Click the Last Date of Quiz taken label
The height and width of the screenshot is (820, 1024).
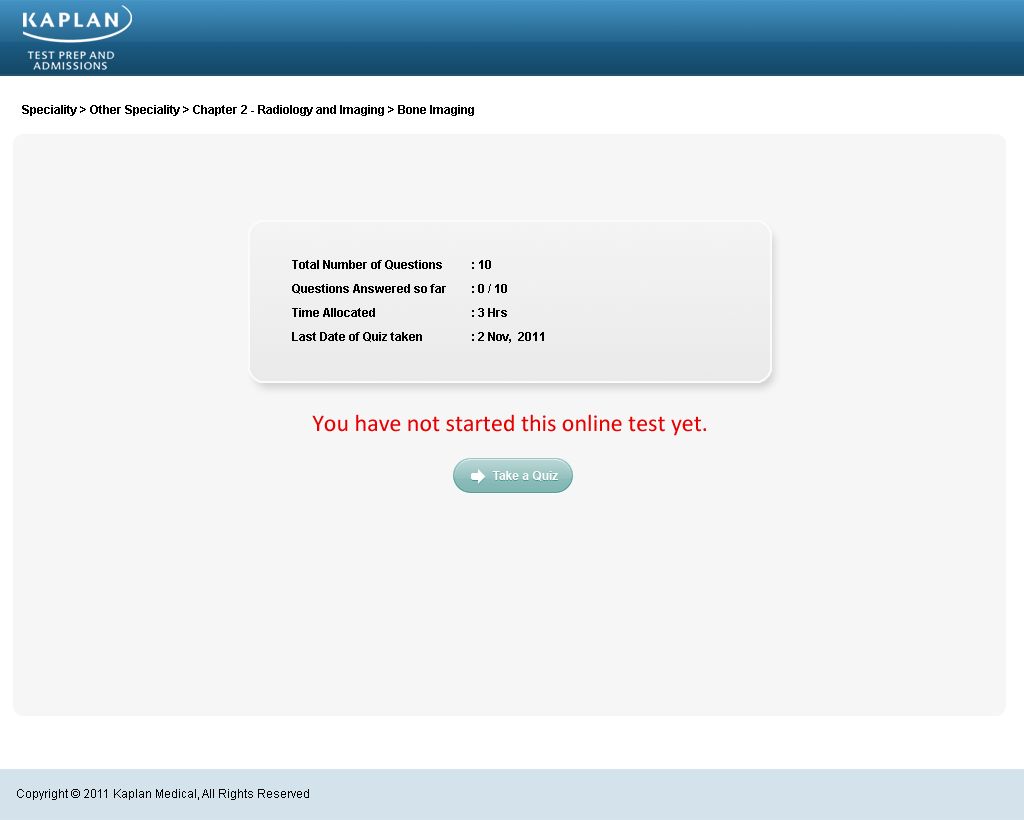click(x=356, y=337)
